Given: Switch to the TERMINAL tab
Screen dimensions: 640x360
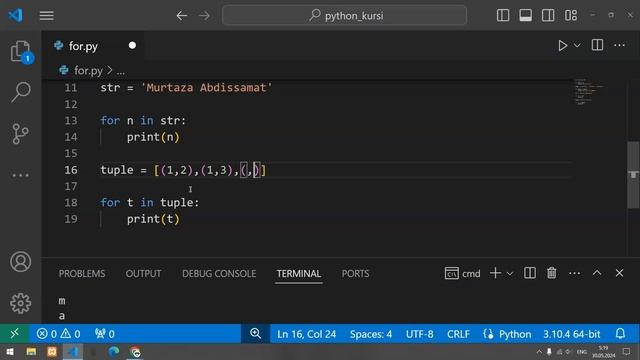Looking at the screenshot, I should click(x=299, y=273).
